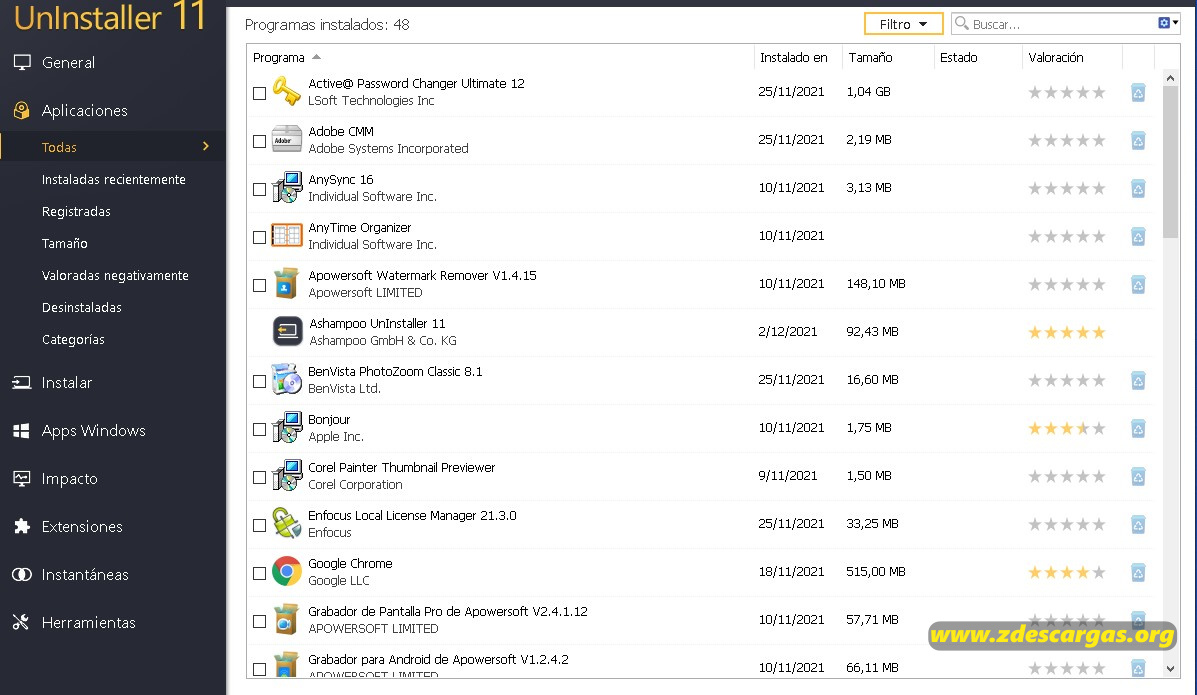1197x695 pixels.
Task: Select Apowersoft Watermark Remover checkbox
Action: 260,286
